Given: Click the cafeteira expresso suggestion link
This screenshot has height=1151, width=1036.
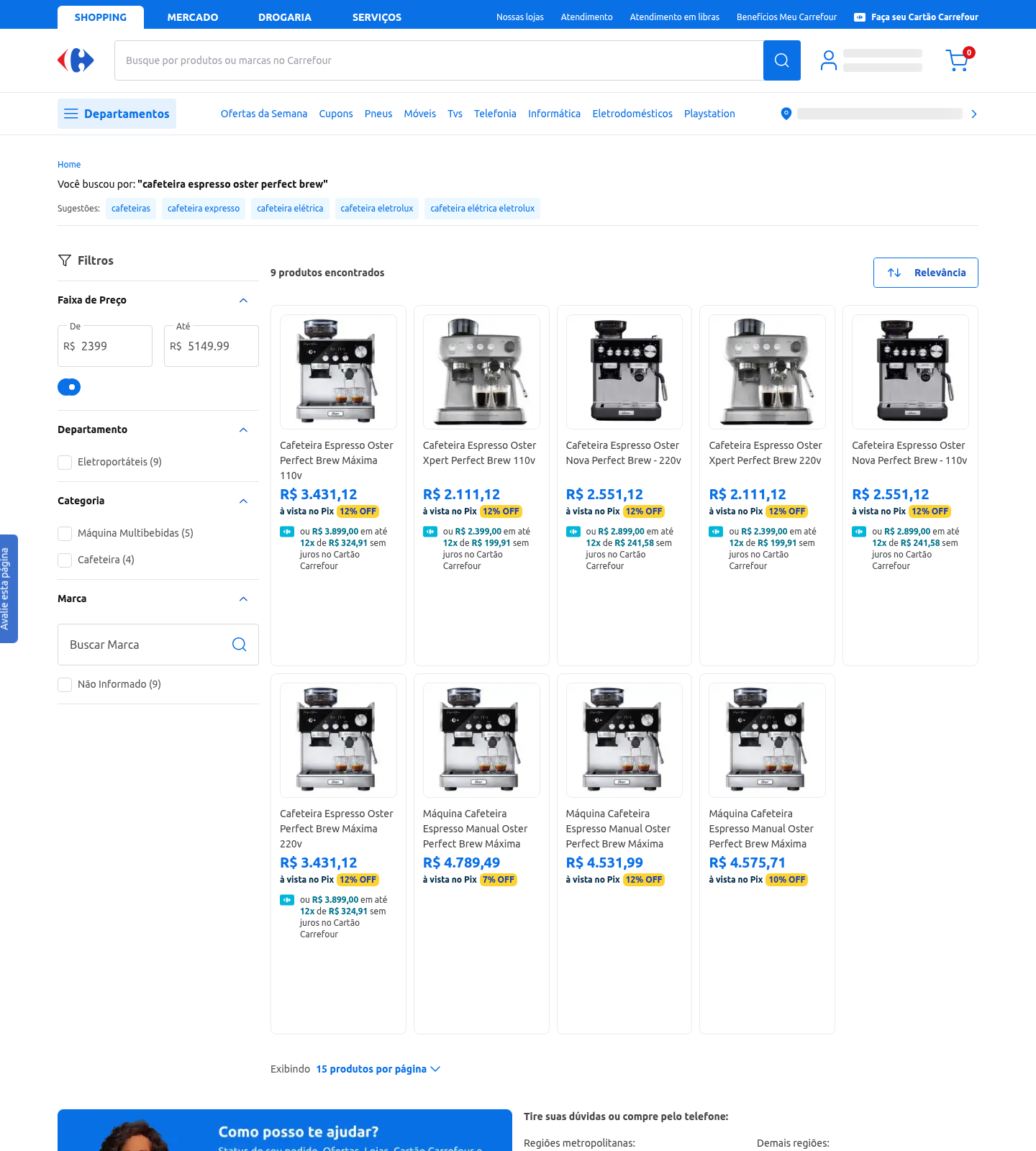Looking at the screenshot, I should point(204,209).
